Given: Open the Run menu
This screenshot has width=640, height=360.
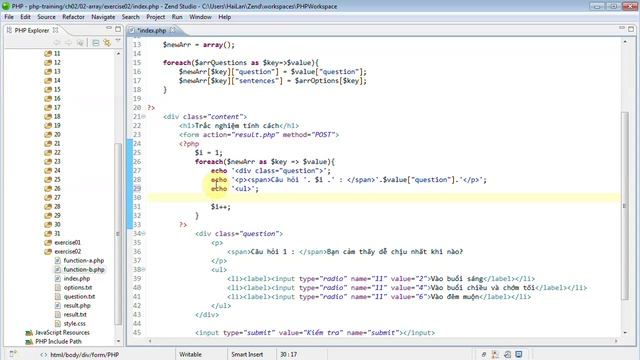Looking at the screenshot, I should (x=177, y=17).
